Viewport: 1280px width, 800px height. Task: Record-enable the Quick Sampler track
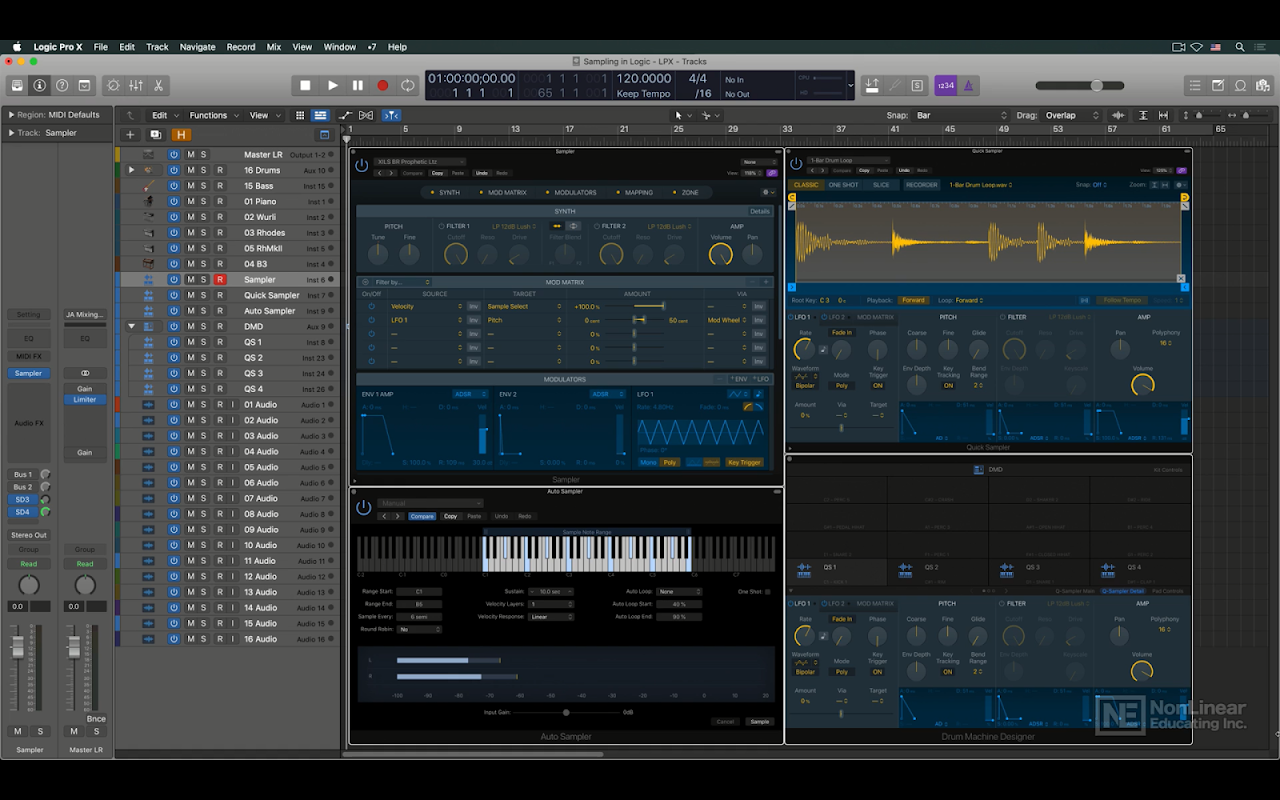[x=220, y=295]
